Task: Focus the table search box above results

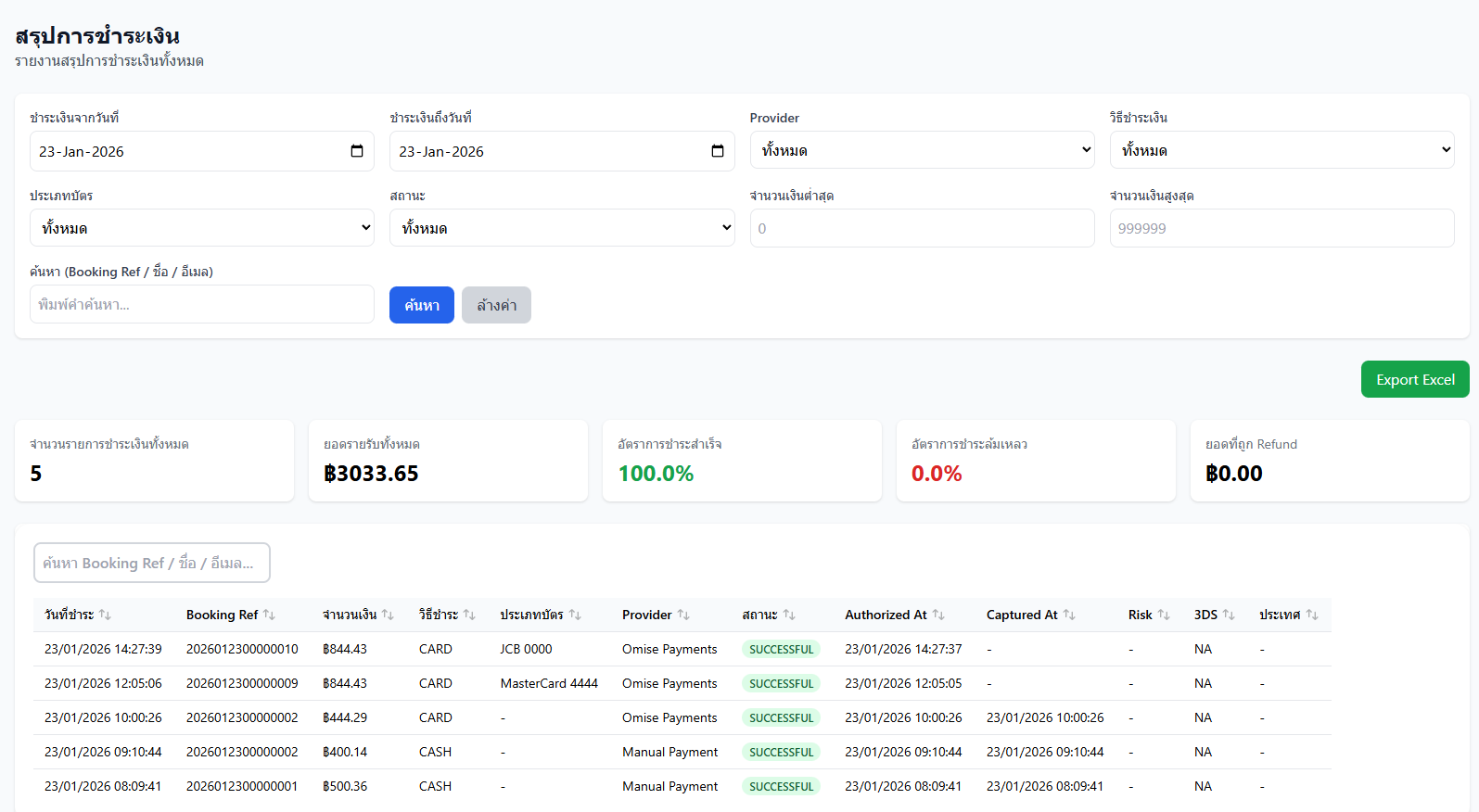Action: point(152,563)
